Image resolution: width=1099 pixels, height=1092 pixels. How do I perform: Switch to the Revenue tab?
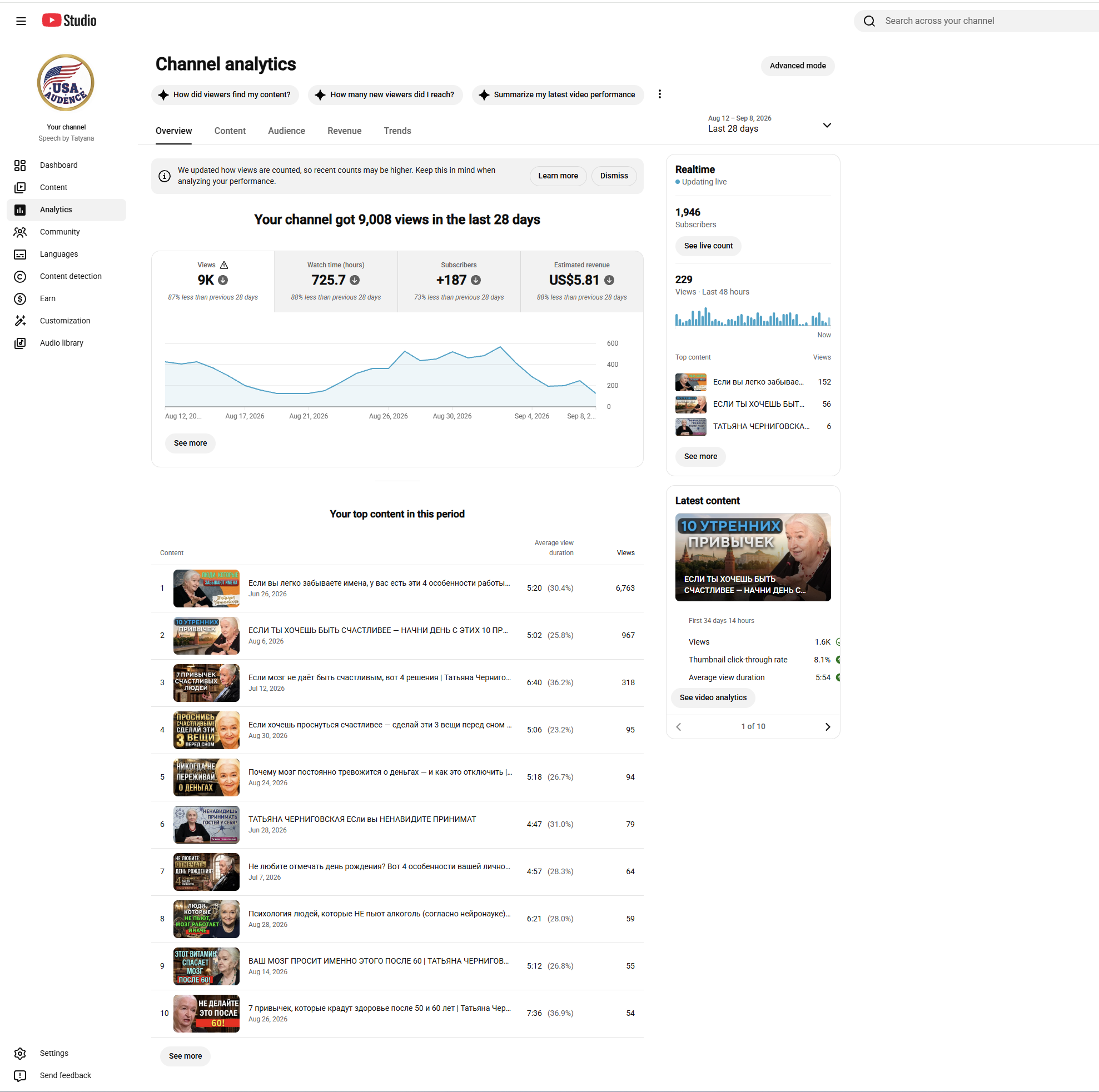click(344, 131)
